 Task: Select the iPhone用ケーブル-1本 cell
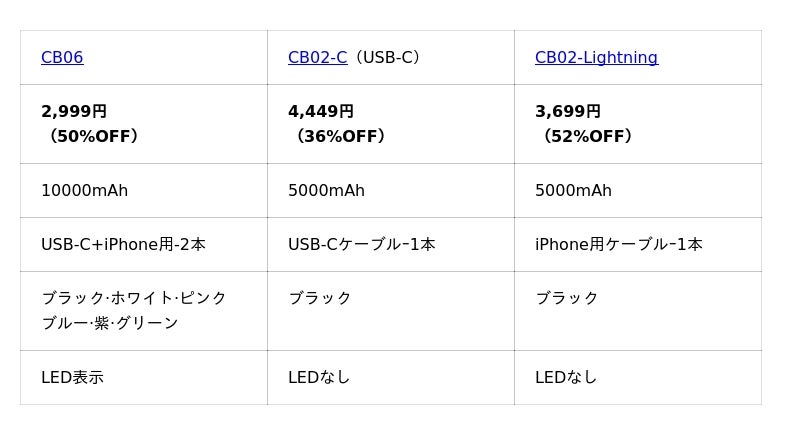pos(618,245)
